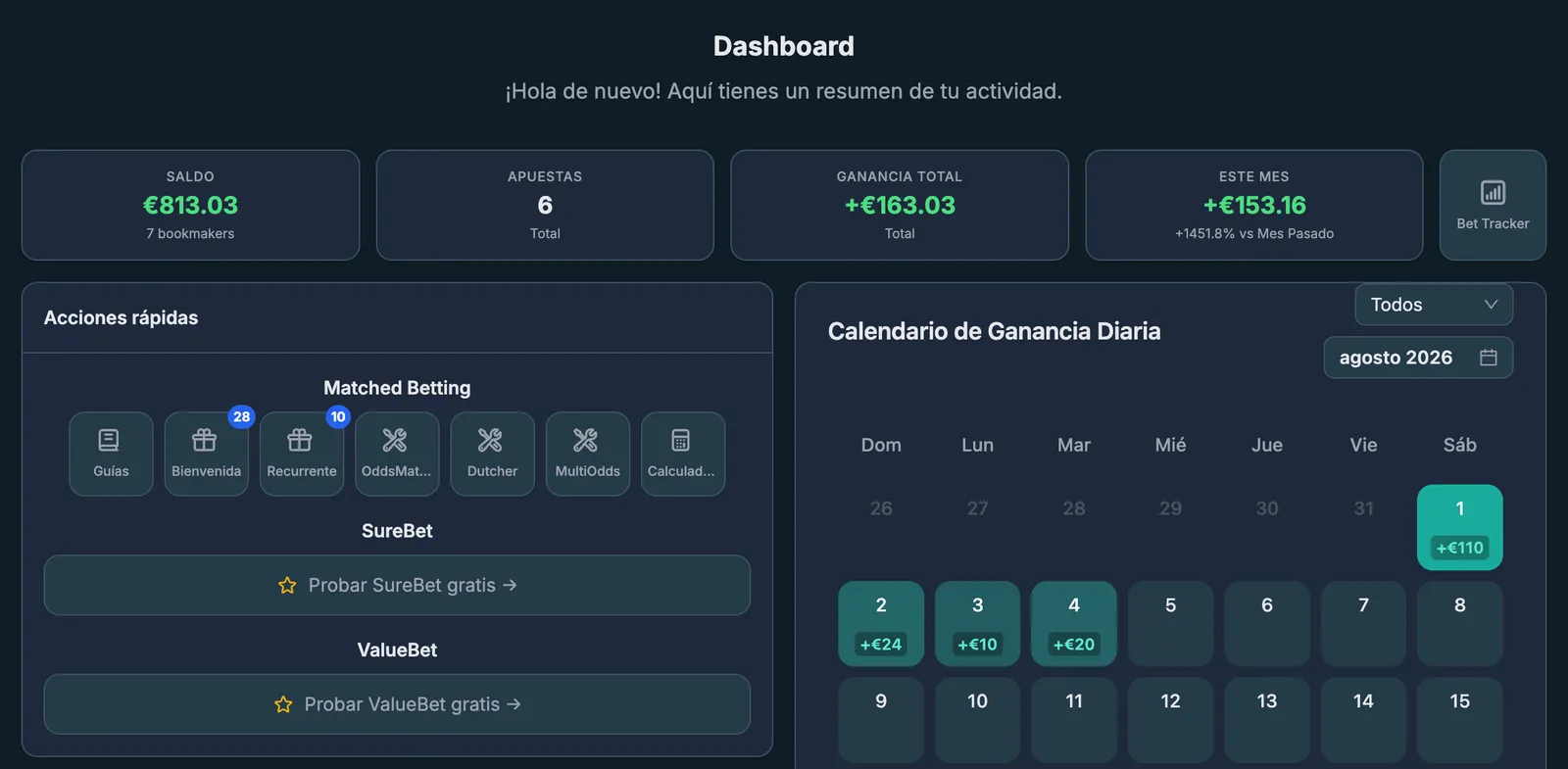1568x769 pixels.
Task: Click the Matched Betting heading
Action: pos(397,388)
